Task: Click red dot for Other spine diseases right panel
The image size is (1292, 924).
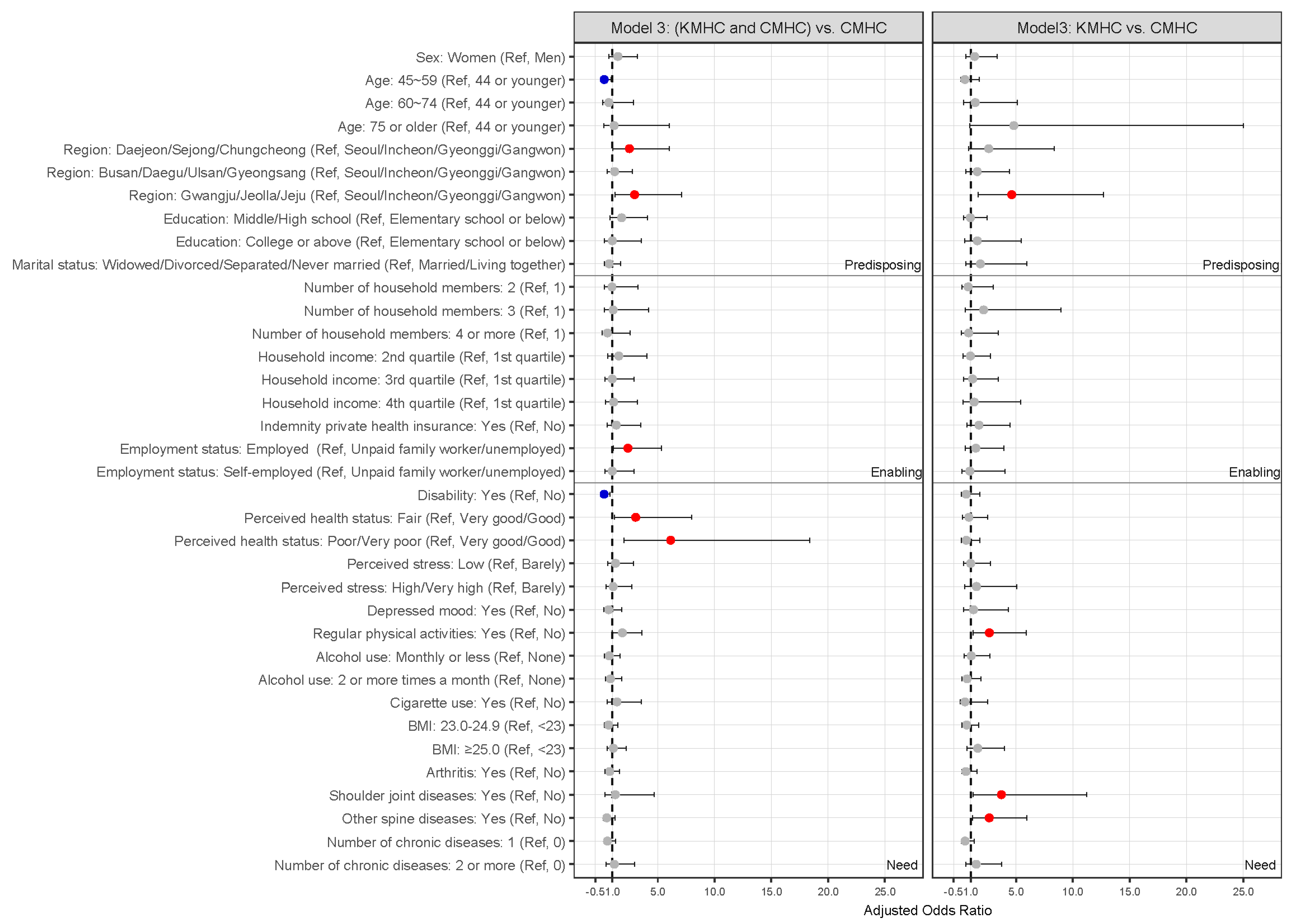Action: (x=989, y=818)
